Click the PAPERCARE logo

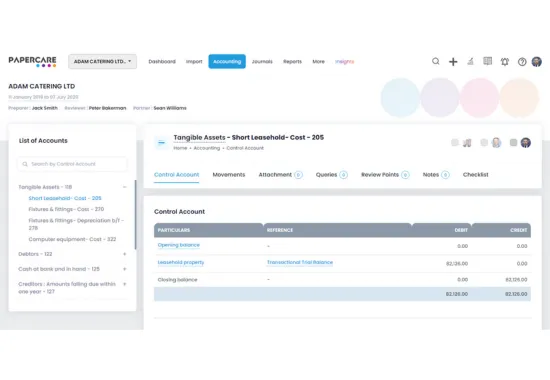[x=32, y=61]
